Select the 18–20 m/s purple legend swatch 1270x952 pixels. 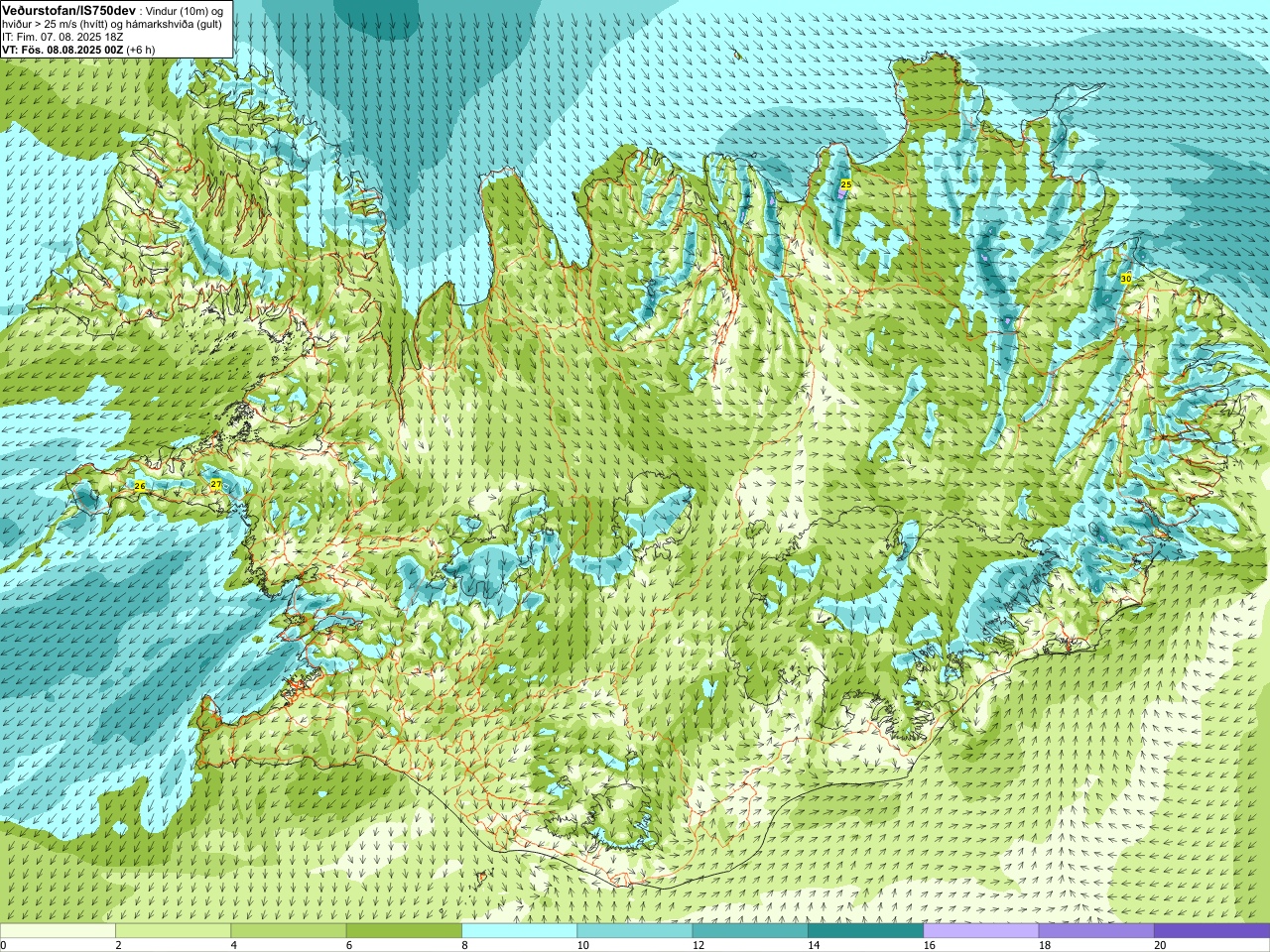point(1096,931)
